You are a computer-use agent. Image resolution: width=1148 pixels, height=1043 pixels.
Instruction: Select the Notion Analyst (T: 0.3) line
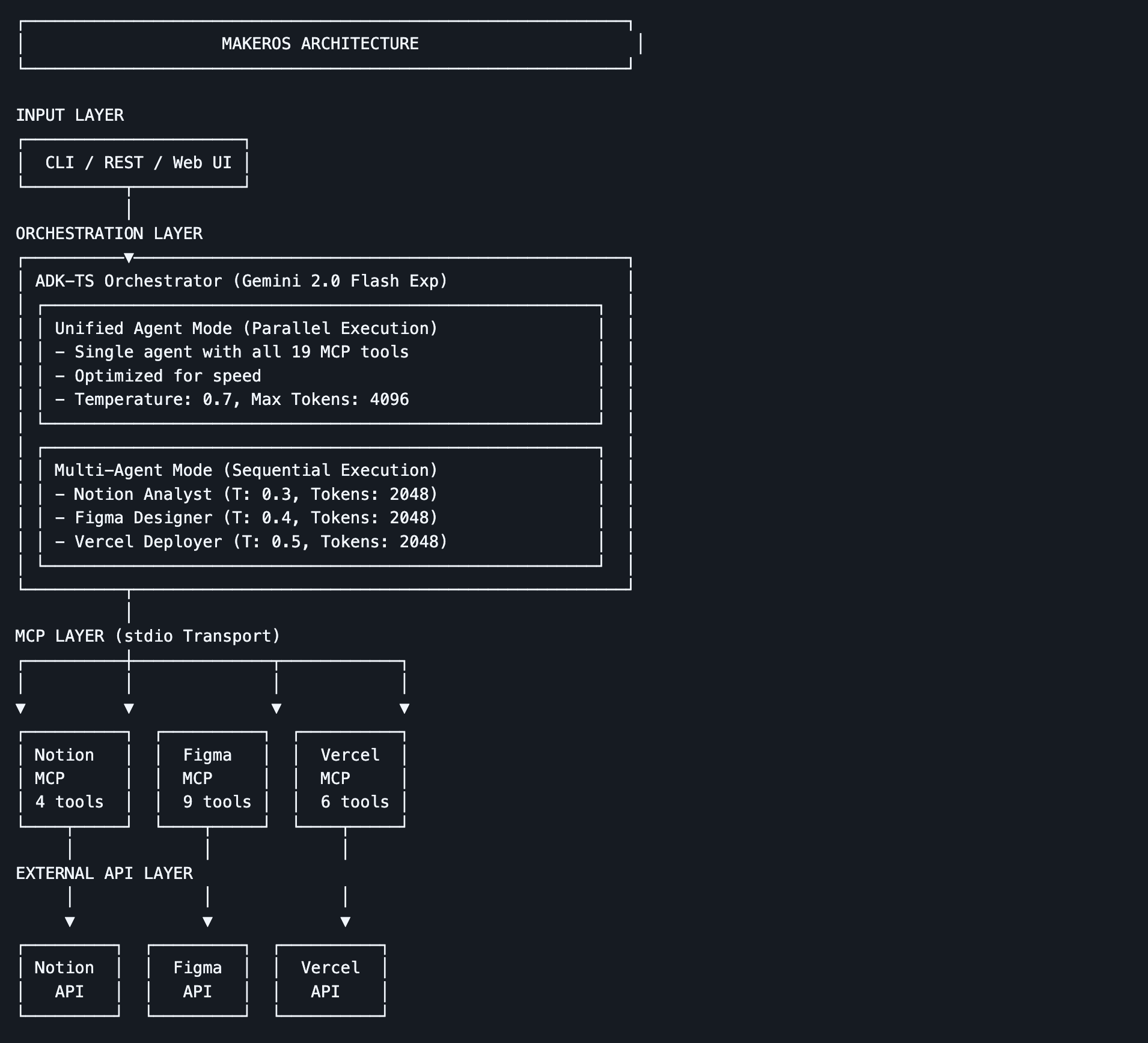[x=246, y=494]
